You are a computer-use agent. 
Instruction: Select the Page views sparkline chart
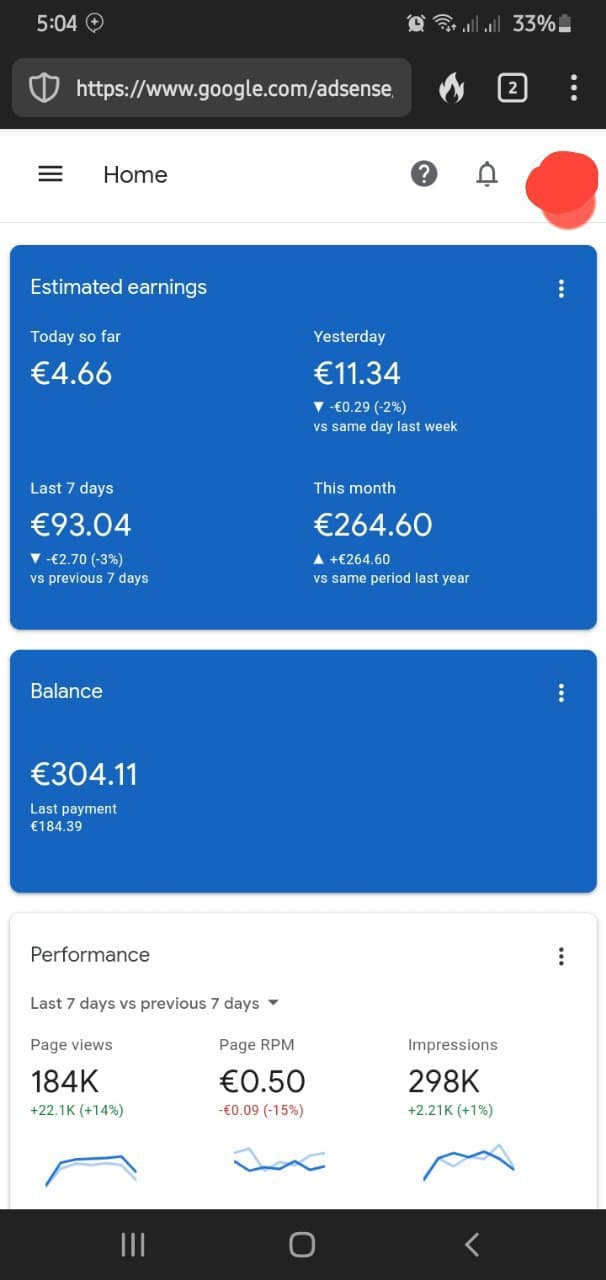point(91,1169)
